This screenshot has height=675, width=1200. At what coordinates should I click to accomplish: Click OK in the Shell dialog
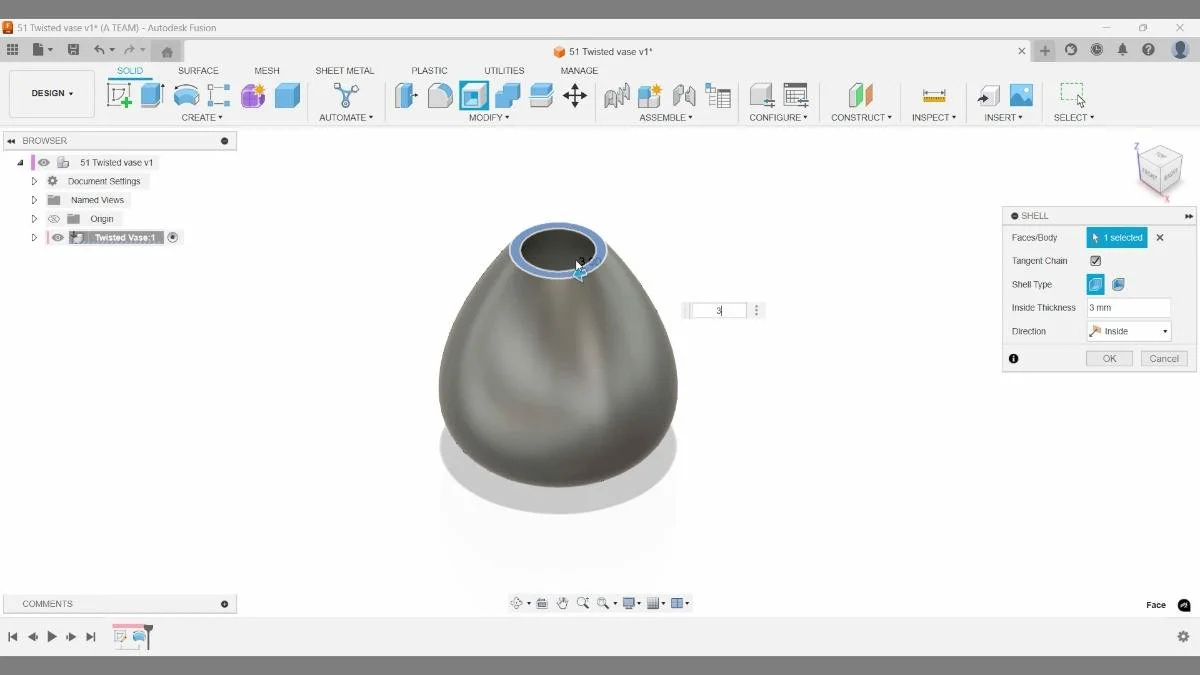1108,358
